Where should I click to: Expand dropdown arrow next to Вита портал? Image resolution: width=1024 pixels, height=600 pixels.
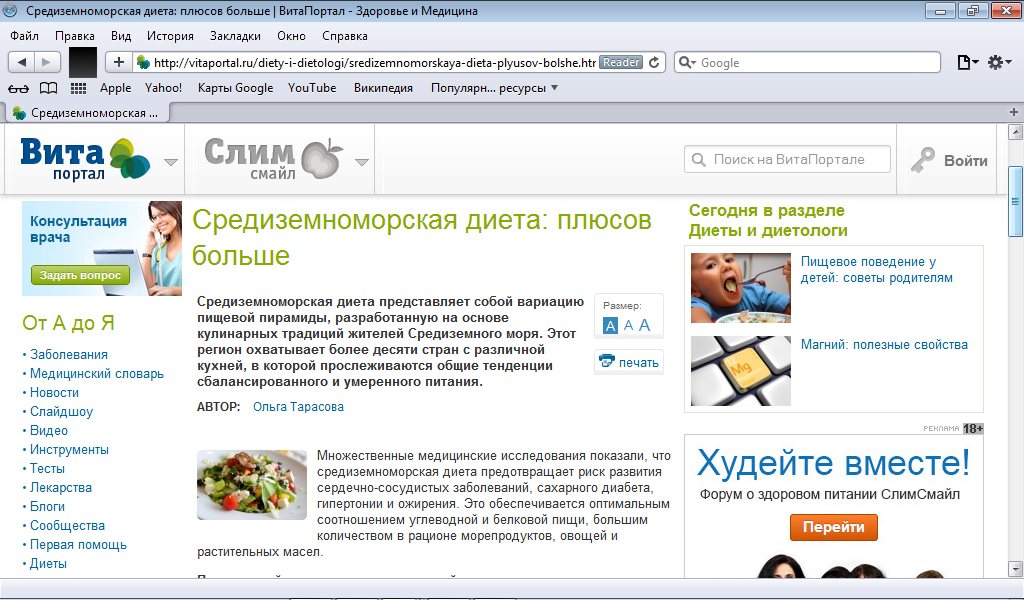[170, 162]
